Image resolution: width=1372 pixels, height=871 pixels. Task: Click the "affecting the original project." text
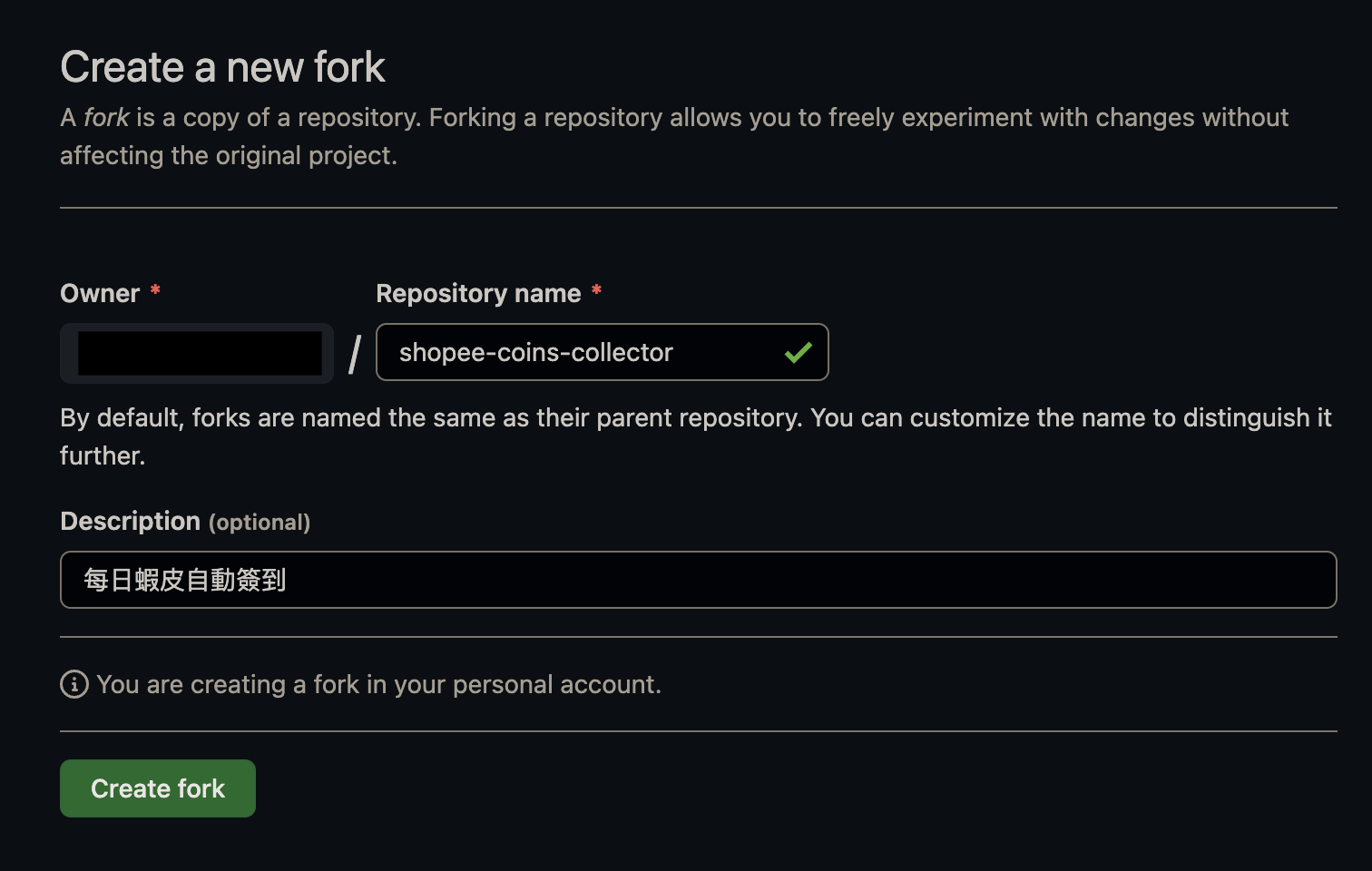pyautogui.click(x=229, y=155)
